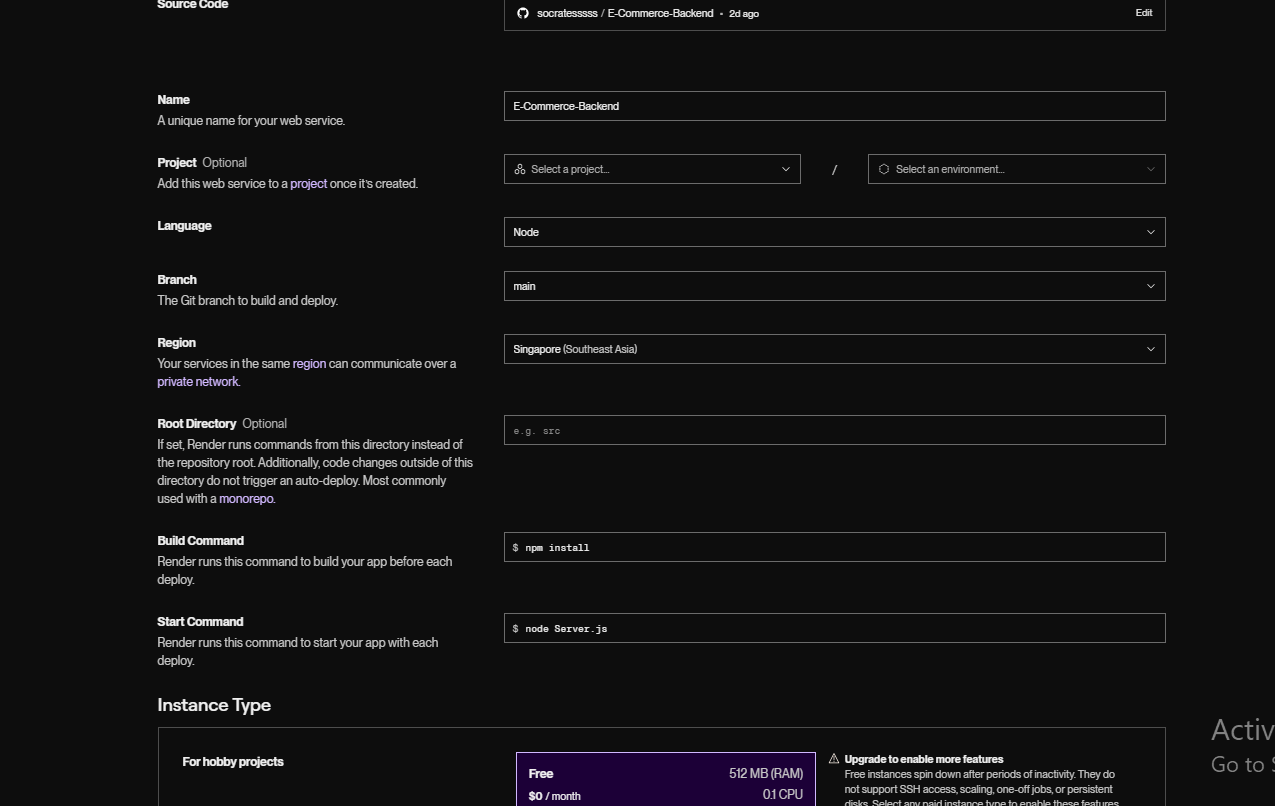
Task: Change the Singapore region selection
Action: point(834,349)
